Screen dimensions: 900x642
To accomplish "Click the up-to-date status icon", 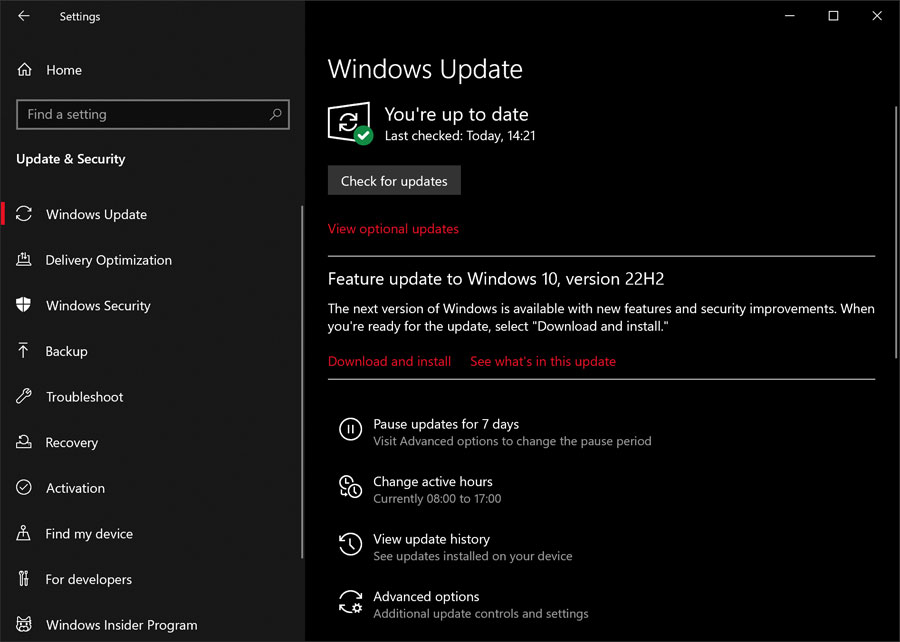I will point(350,123).
